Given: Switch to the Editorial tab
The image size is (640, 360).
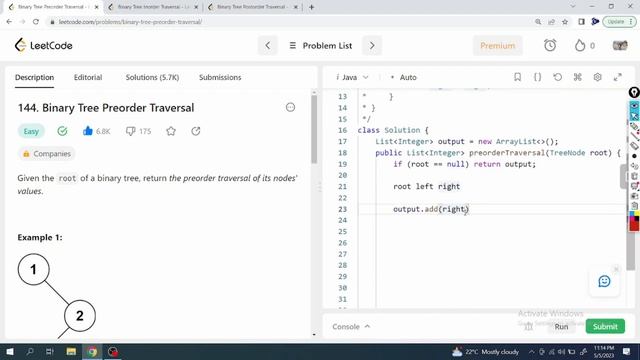Looking at the screenshot, I should 88,77.
